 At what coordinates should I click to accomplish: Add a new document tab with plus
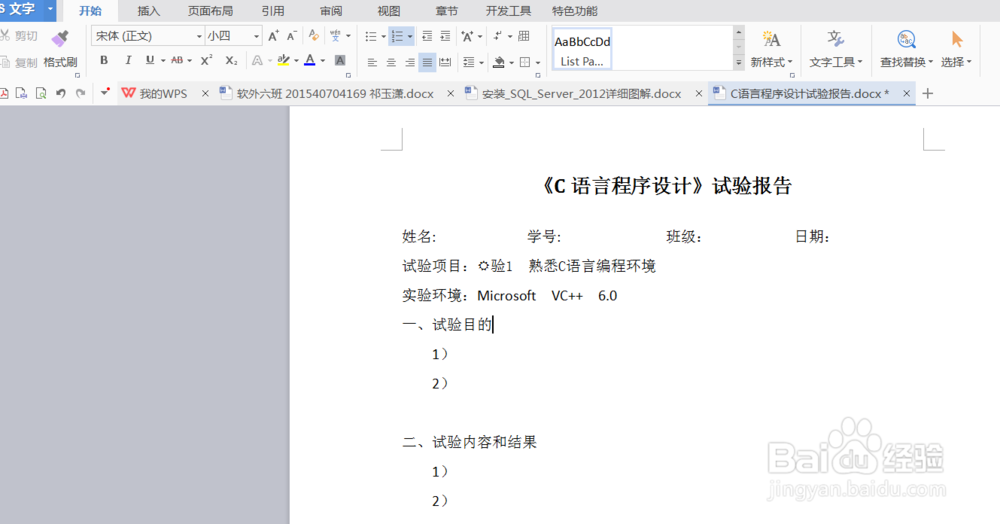point(928,94)
